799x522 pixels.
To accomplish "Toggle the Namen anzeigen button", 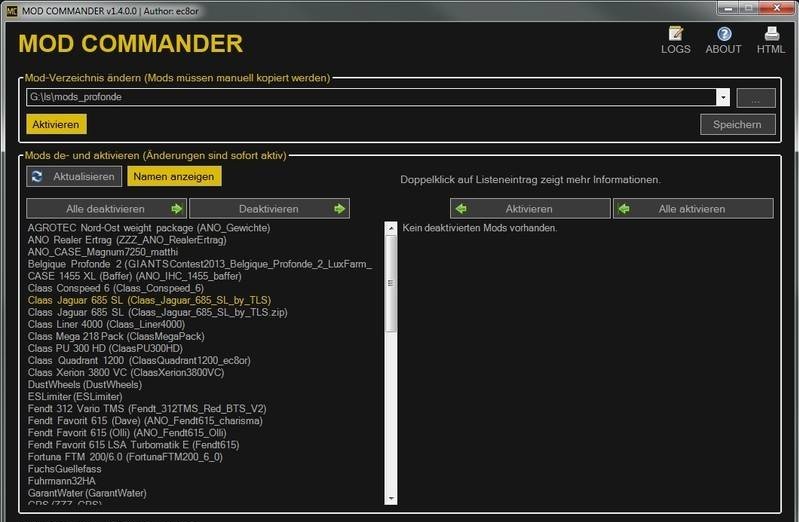I will [x=174, y=176].
